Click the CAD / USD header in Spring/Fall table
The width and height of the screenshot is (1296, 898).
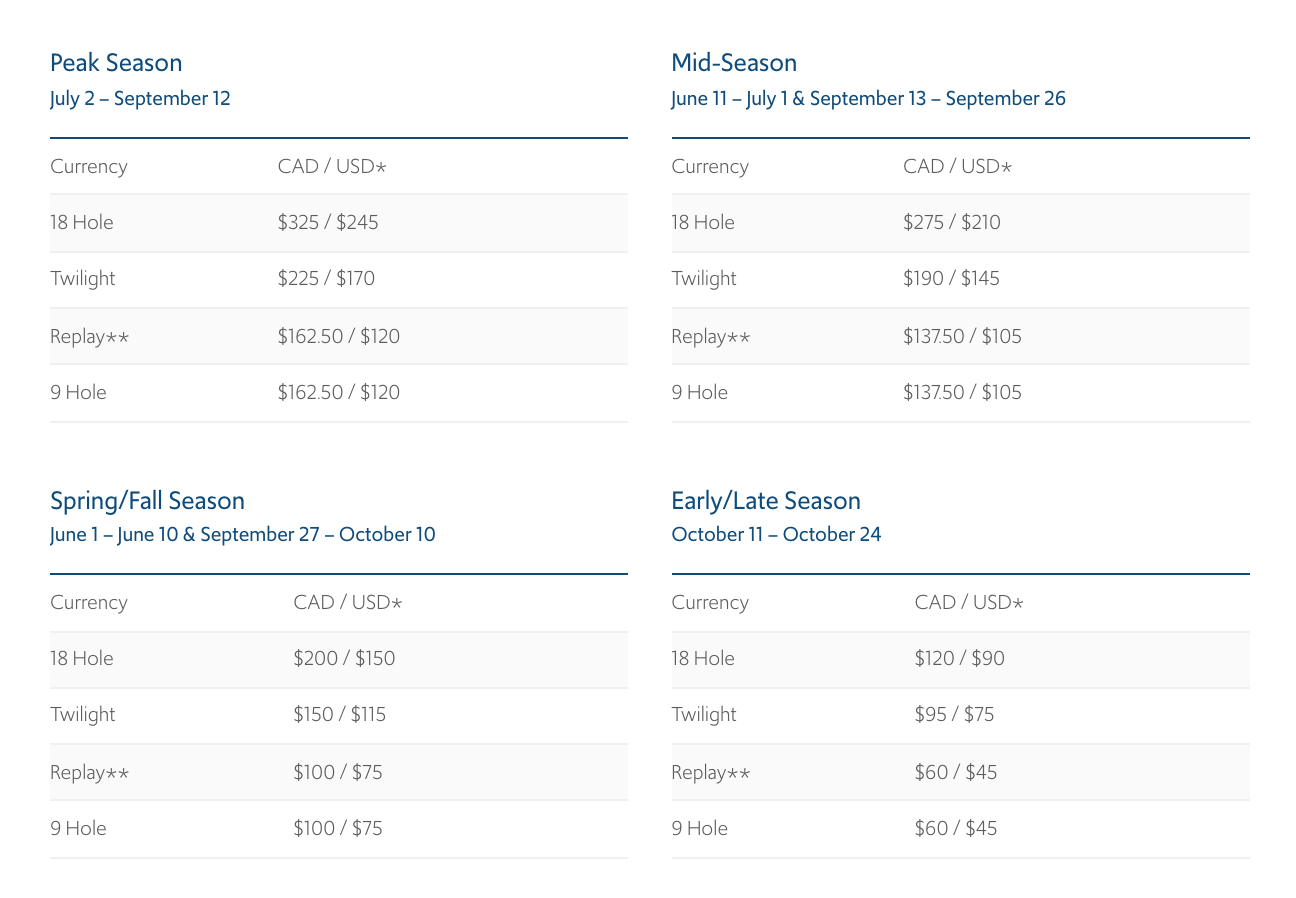click(347, 603)
